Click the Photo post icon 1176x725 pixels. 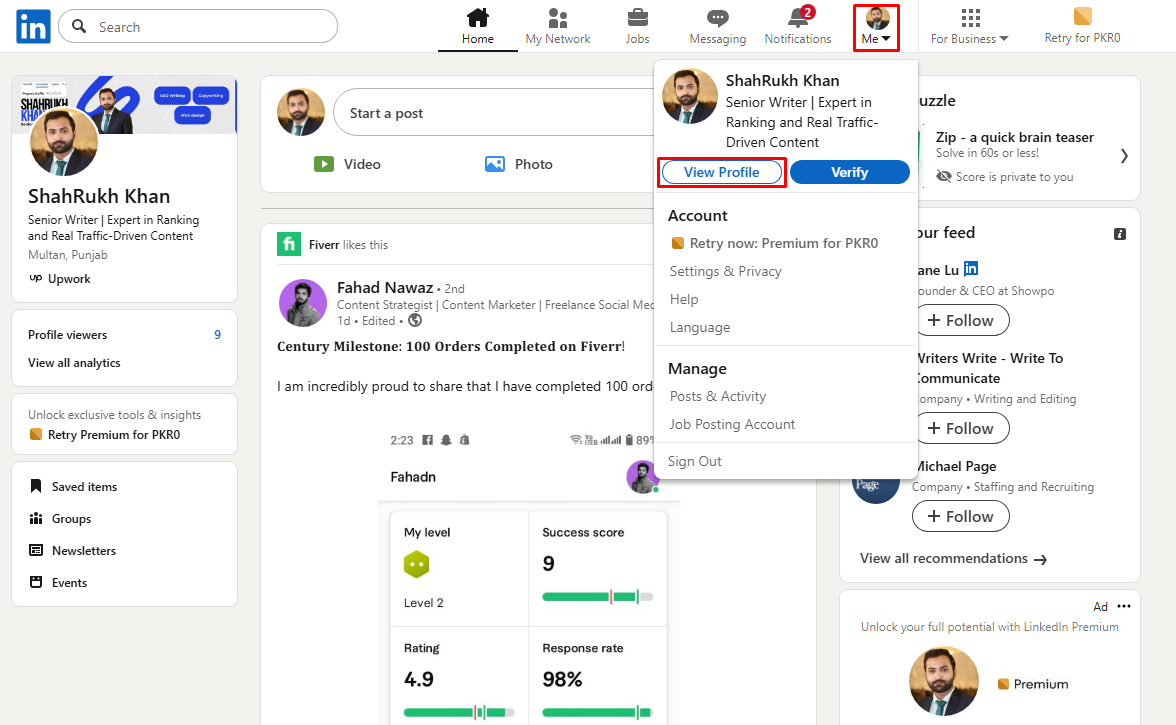pyautogui.click(x=495, y=164)
